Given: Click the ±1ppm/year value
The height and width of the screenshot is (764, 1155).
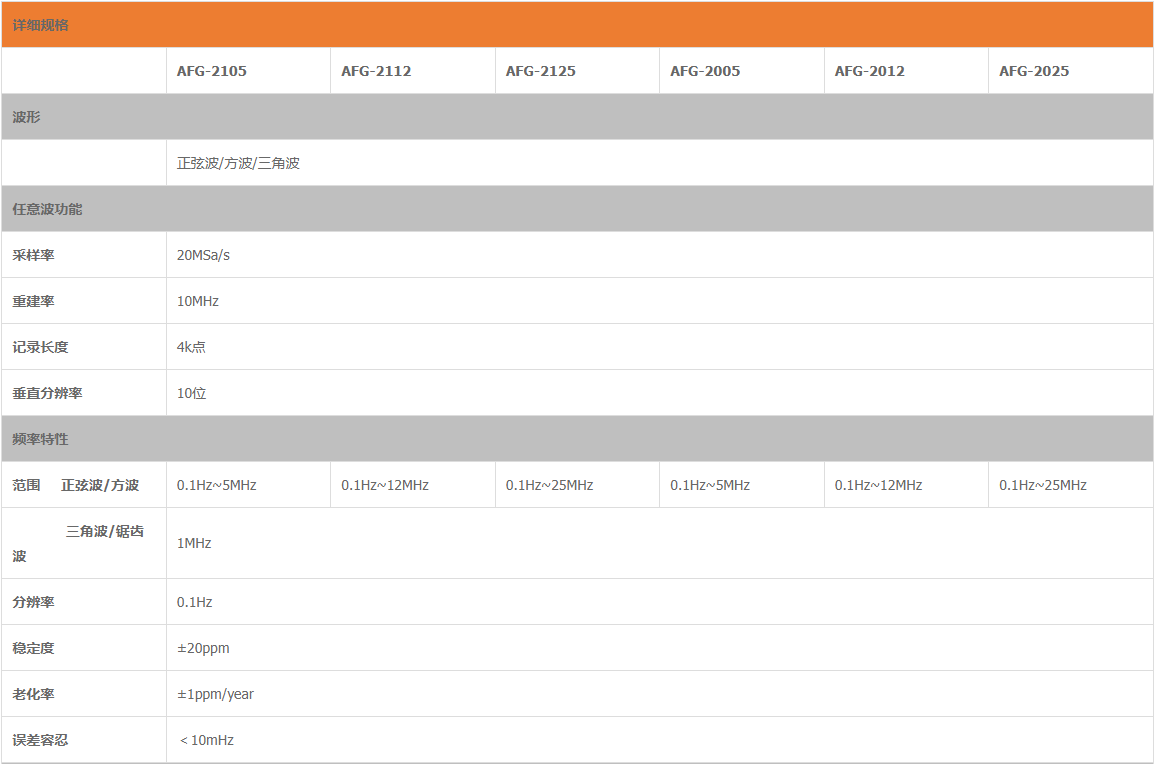Looking at the screenshot, I should [x=215, y=695].
